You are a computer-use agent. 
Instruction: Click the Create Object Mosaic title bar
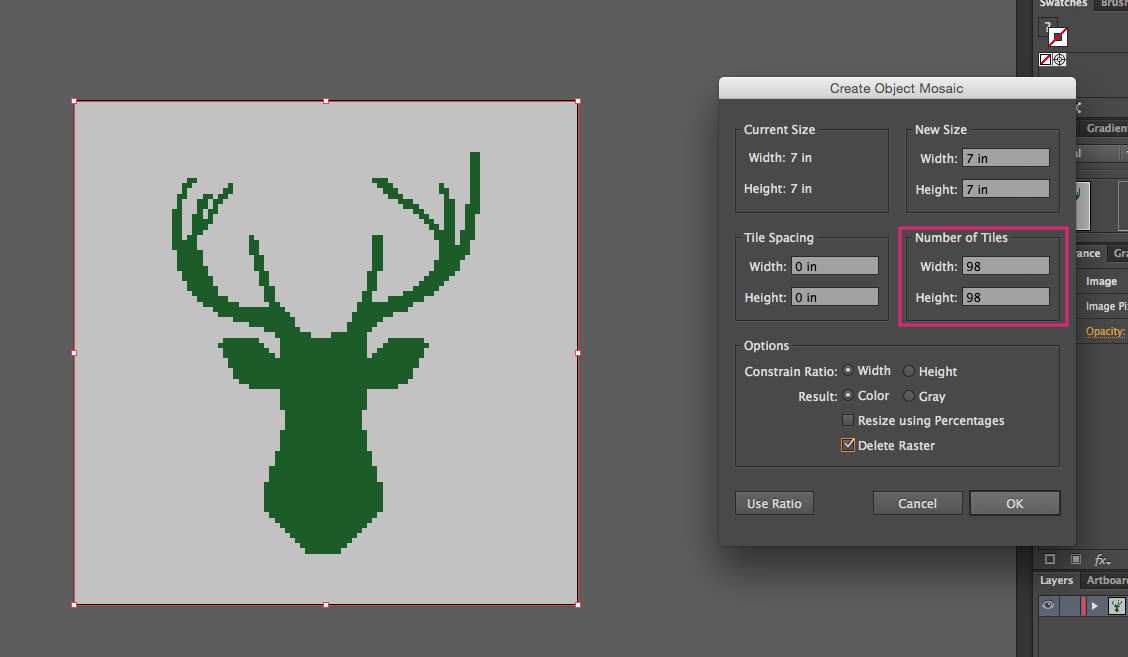click(x=897, y=88)
